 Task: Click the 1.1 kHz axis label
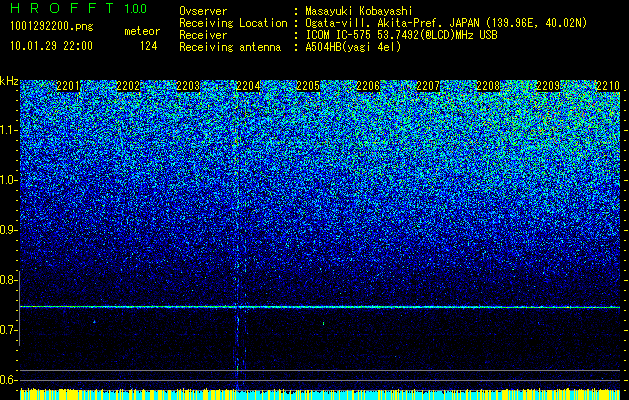(x=8, y=130)
